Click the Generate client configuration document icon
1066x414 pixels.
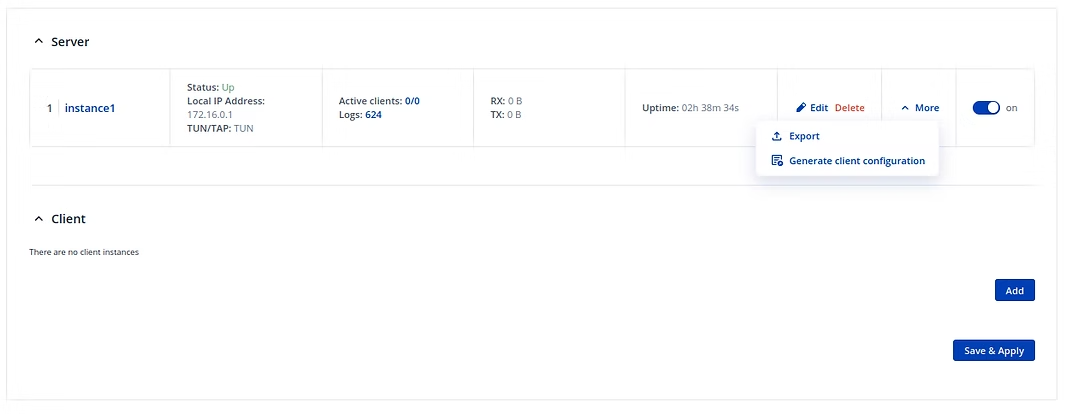coord(777,161)
